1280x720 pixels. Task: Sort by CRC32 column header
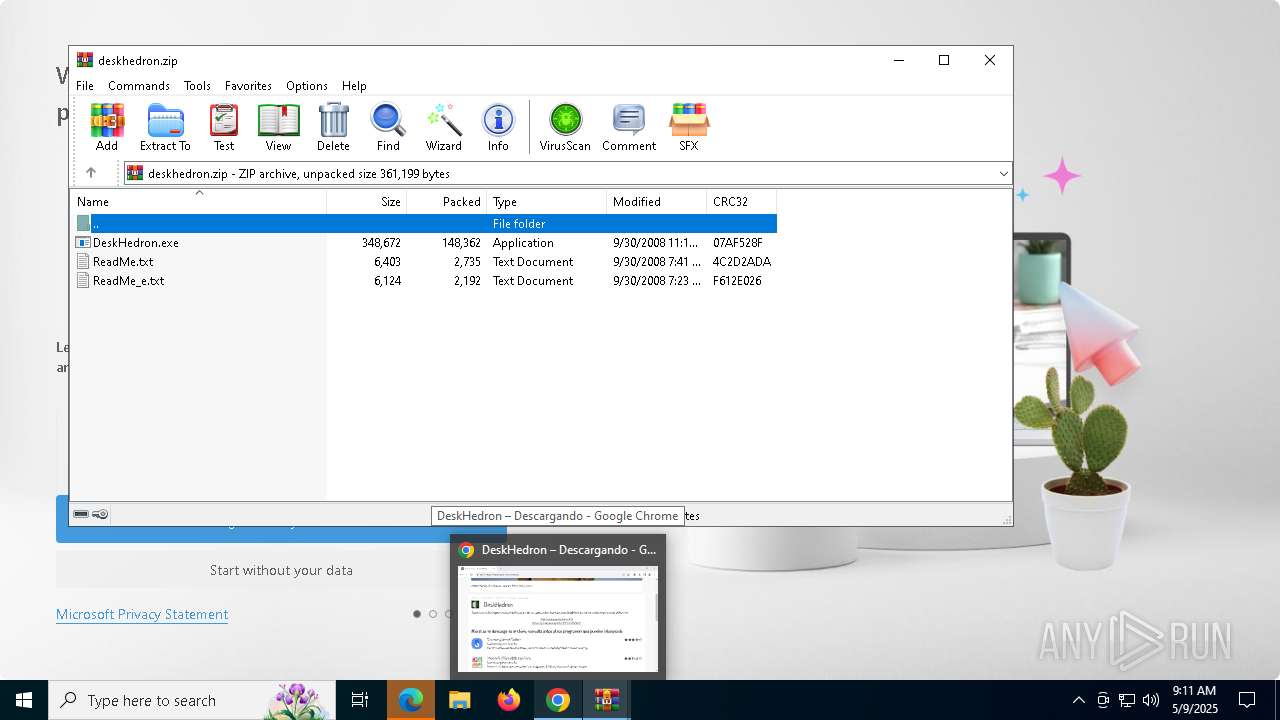(x=742, y=202)
